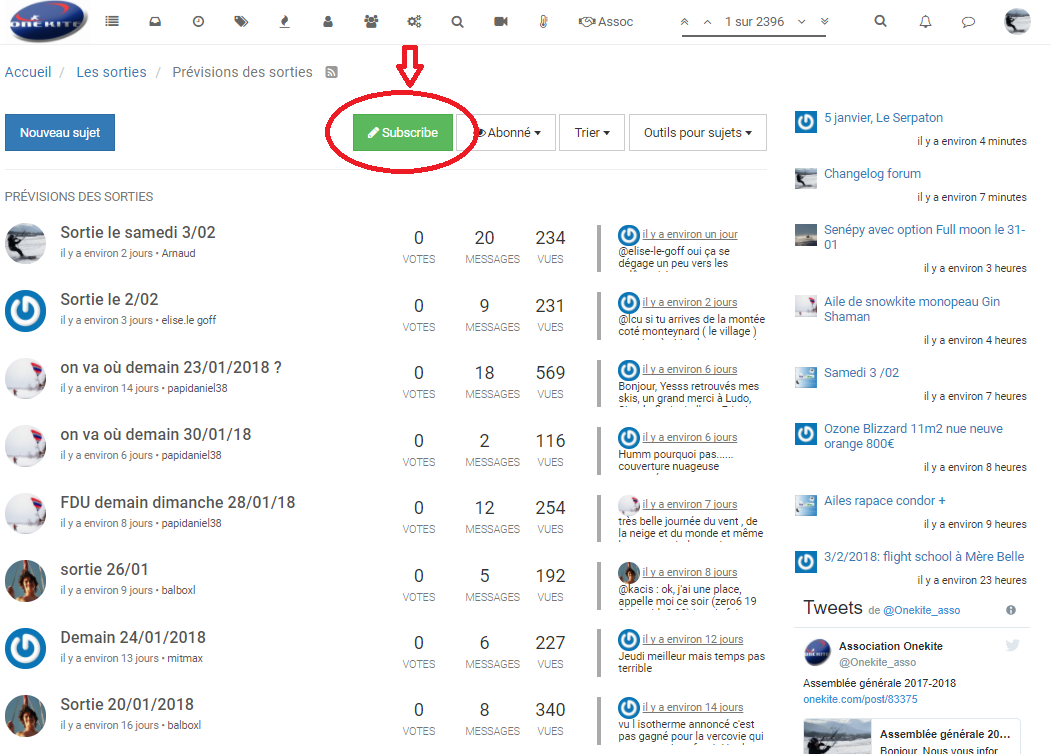Open the popular topics flame icon
The width and height of the screenshot is (1051, 754).
pyautogui.click(x=284, y=21)
